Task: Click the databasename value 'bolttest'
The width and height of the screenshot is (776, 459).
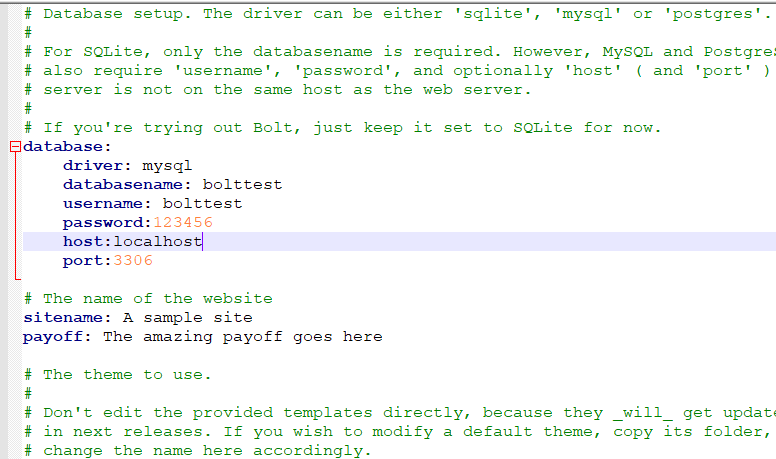Action: [x=242, y=185]
